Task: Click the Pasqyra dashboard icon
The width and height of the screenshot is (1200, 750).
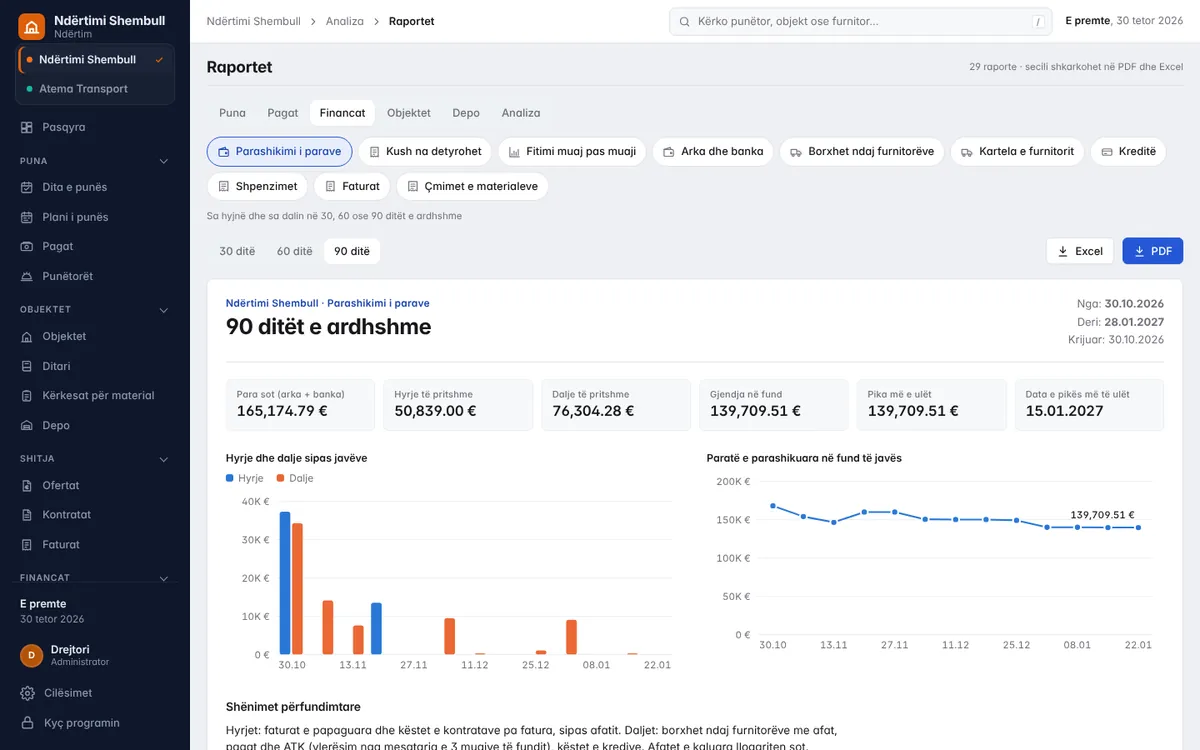Action: point(27,128)
